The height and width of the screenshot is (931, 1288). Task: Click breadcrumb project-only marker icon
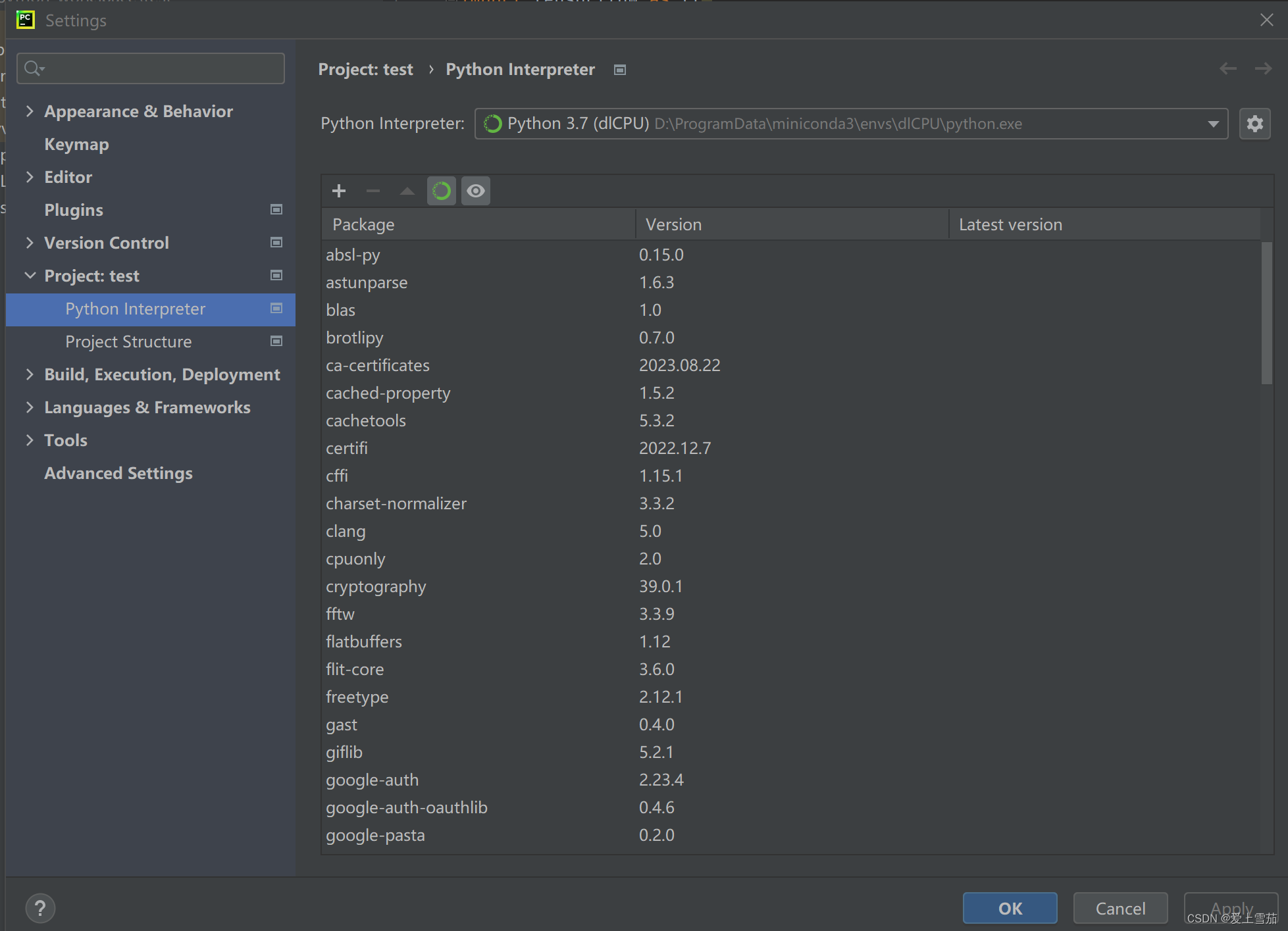click(619, 70)
